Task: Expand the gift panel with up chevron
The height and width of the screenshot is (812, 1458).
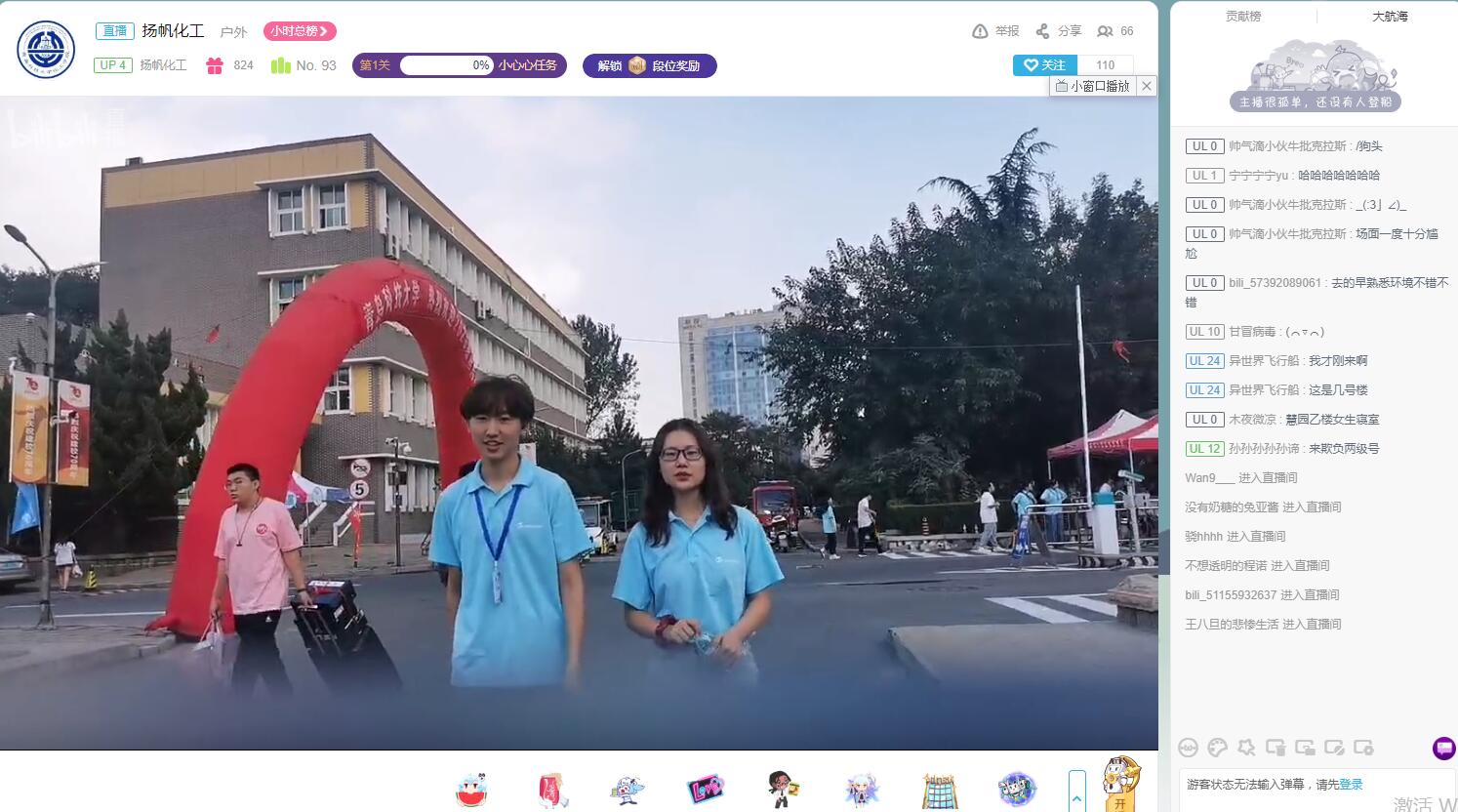Action: (1076, 796)
